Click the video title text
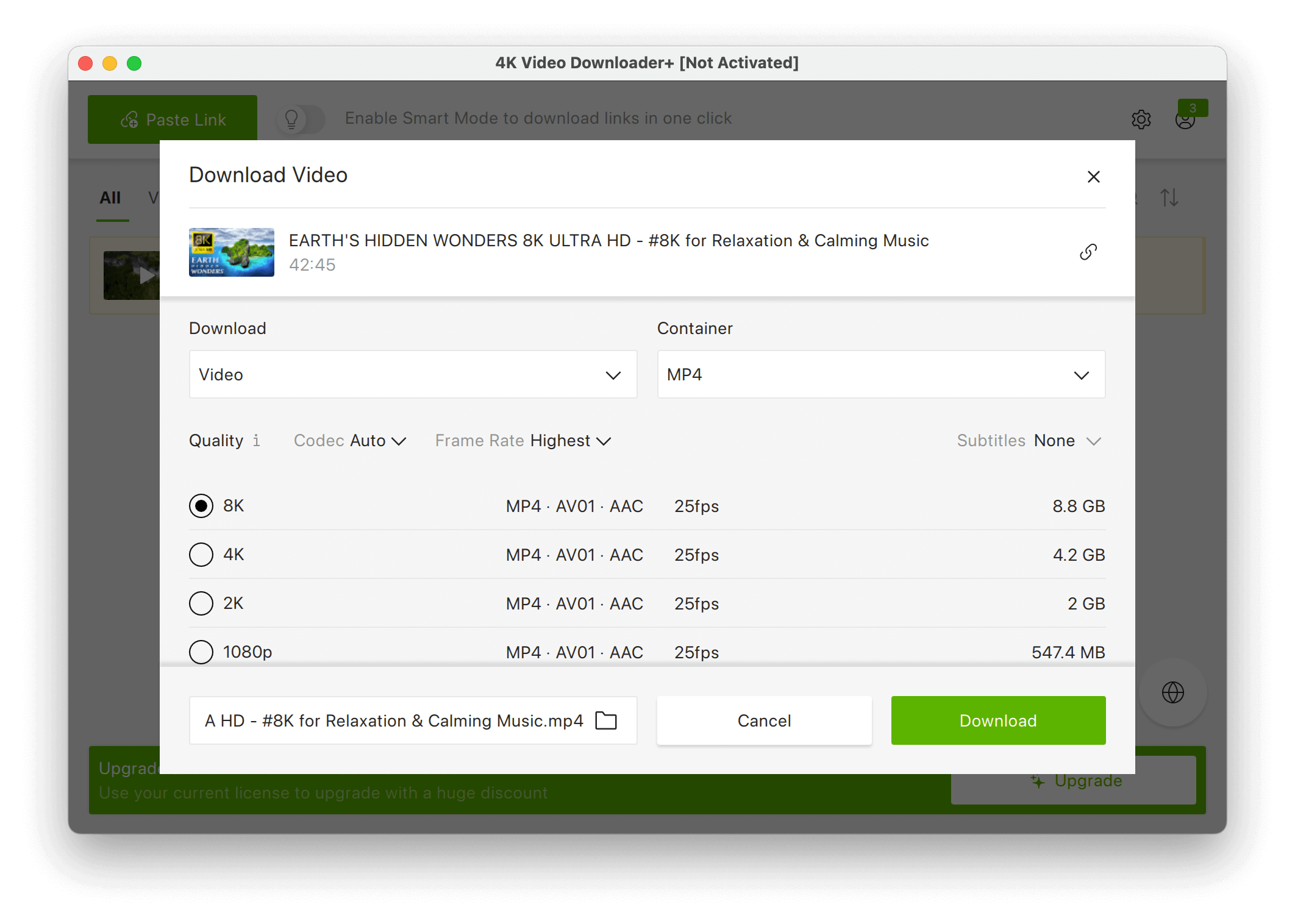1295x924 pixels. click(608, 241)
